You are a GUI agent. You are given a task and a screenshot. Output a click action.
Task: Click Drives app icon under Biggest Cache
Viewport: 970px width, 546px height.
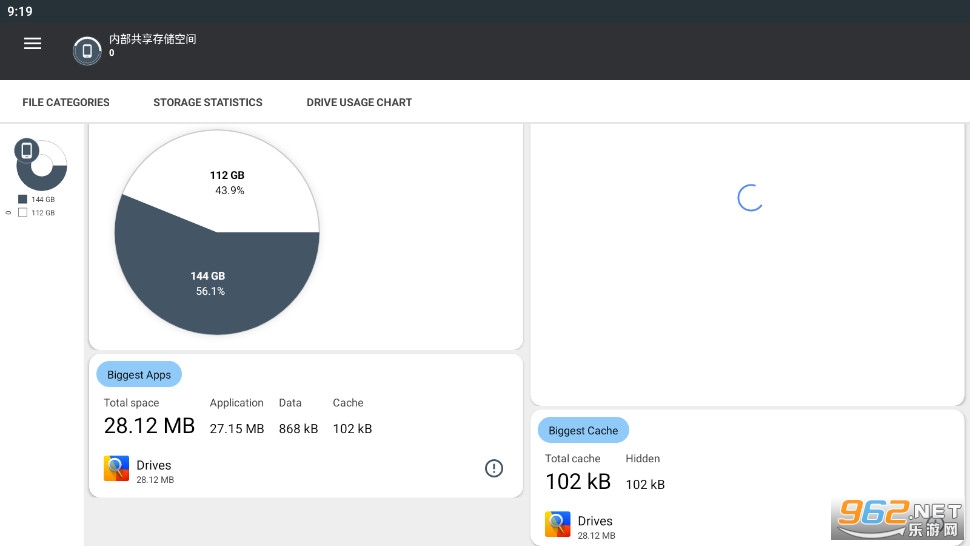[x=558, y=524]
